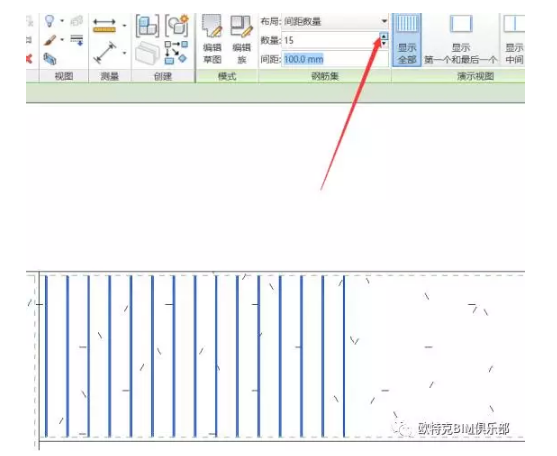Image resolution: width=557 pixels, height=456 pixels.
Task: Select the measure-between-points ruler icon
Action: coord(104,26)
